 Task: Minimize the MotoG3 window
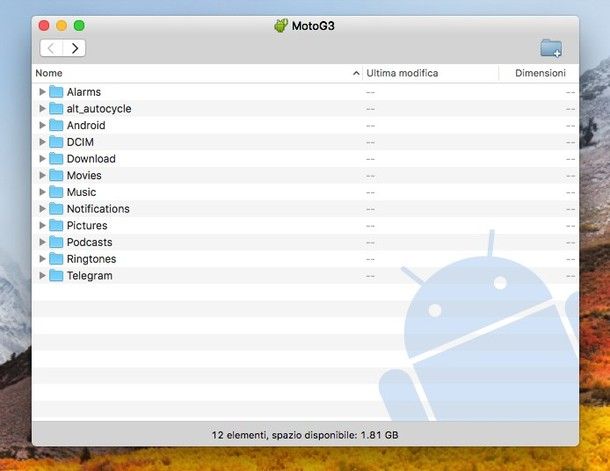[x=61, y=26]
